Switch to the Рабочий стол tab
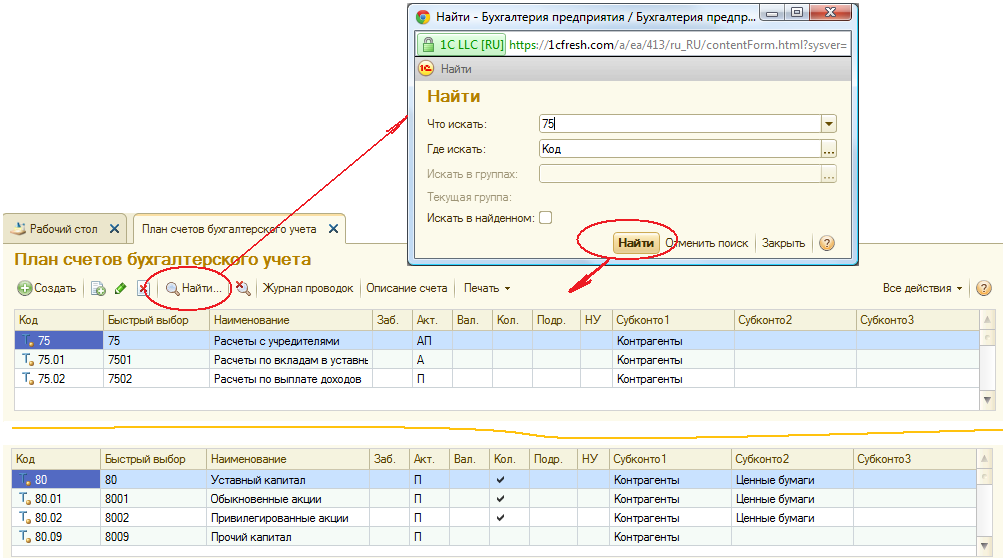The height and width of the screenshot is (558, 1003). pos(63,229)
